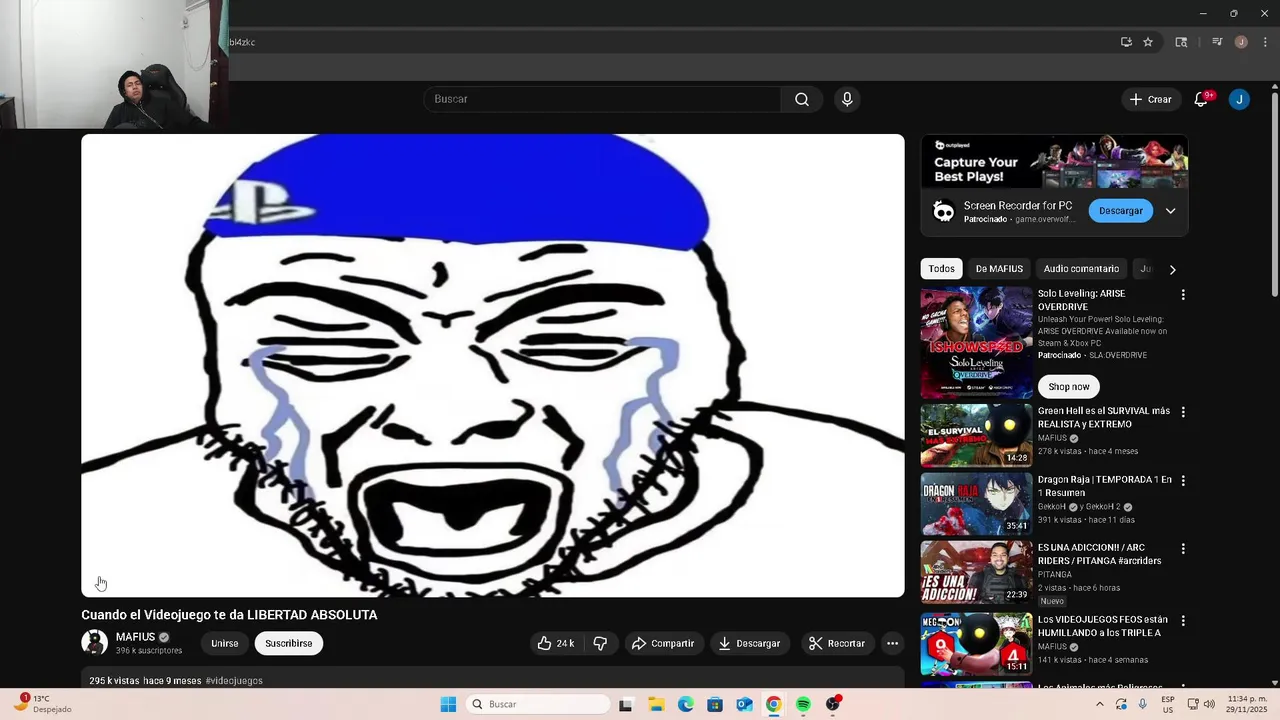Click the ESP US language indicator
Image resolution: width=1280 pixels, height=720 pixels.
[x=1168, y=704]
